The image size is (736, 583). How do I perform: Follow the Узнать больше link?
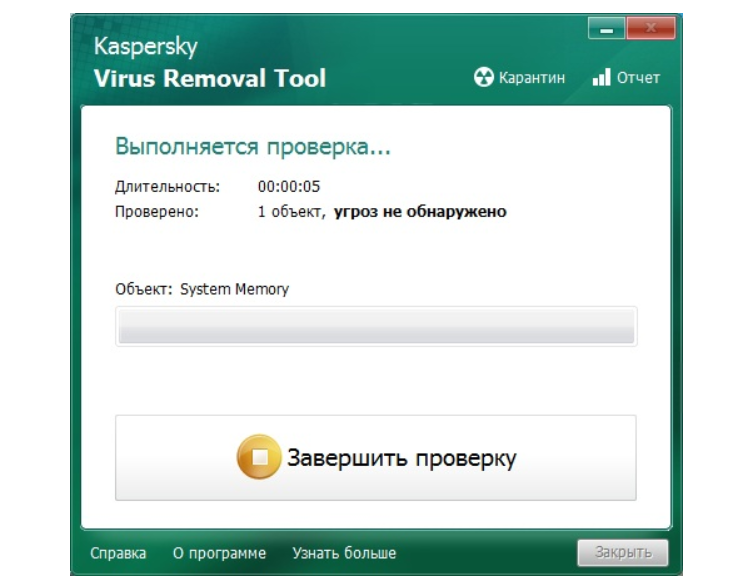[344, 553]
